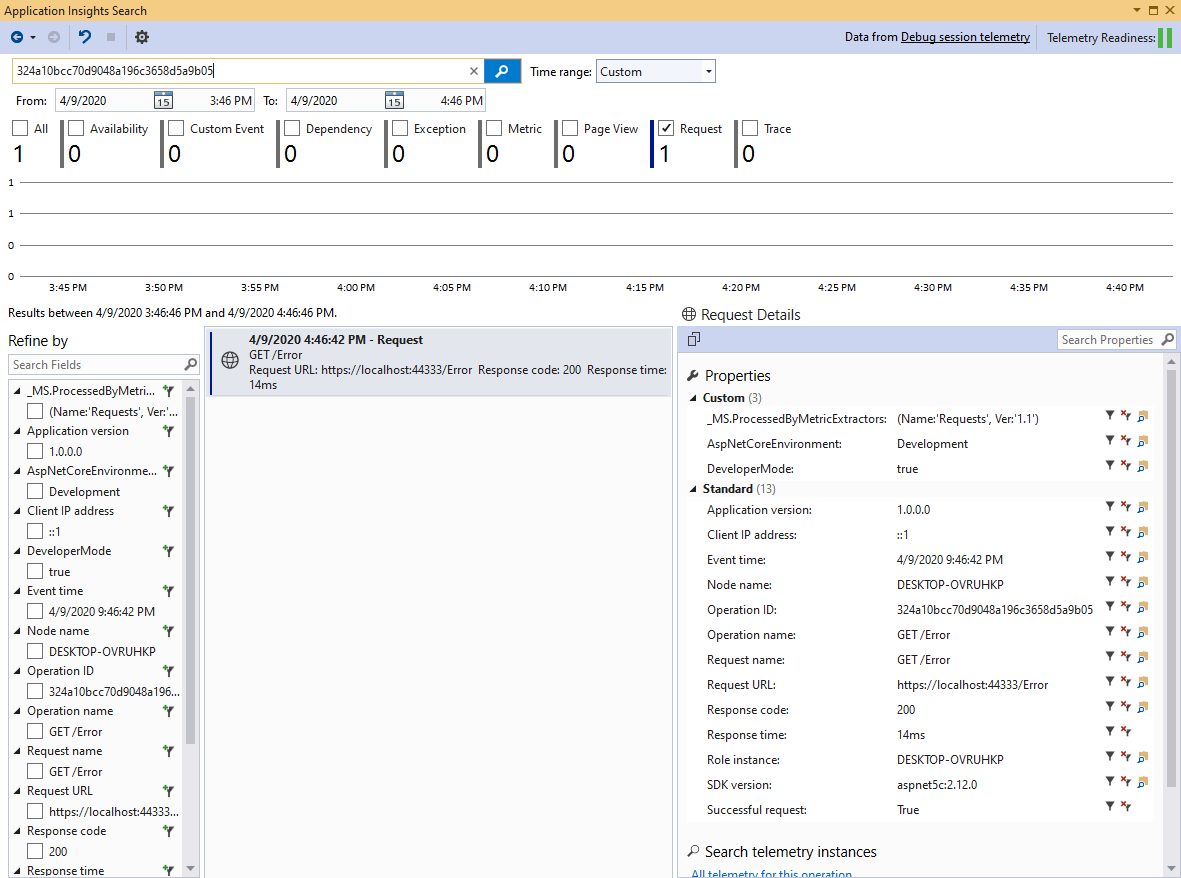Viewport: 1181px width, 878px height.
Task: Check the Development refine checkbox
Action: (35, 491)
